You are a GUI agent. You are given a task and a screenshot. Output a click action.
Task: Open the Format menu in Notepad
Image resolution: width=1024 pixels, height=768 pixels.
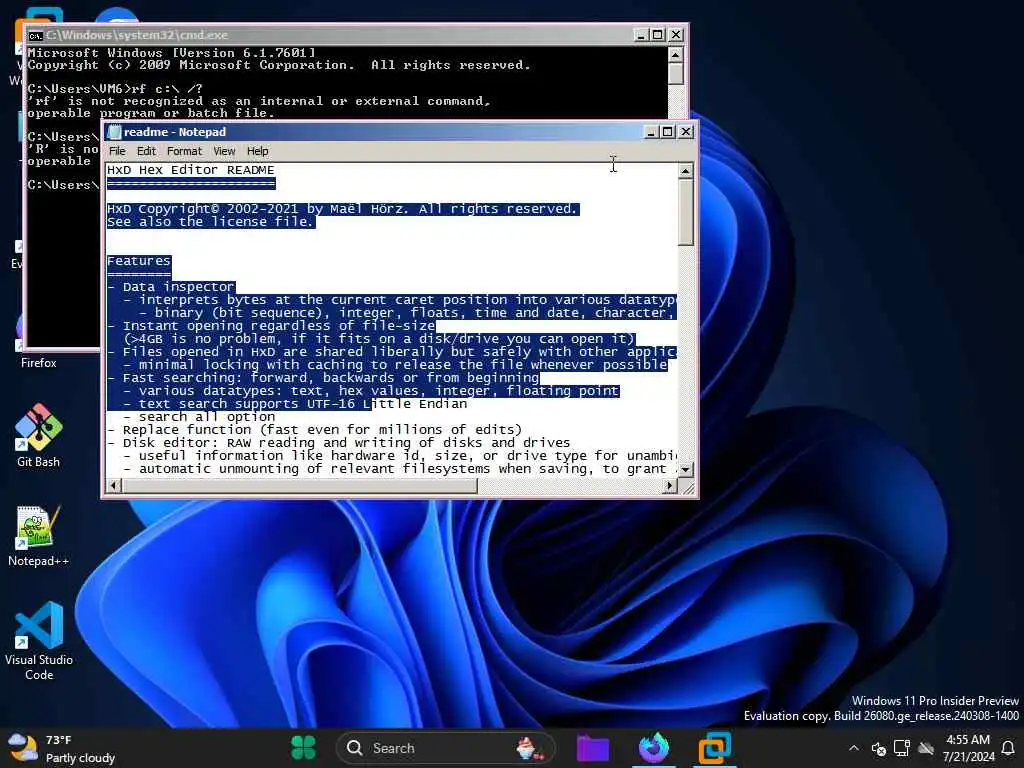pos(184,151)
